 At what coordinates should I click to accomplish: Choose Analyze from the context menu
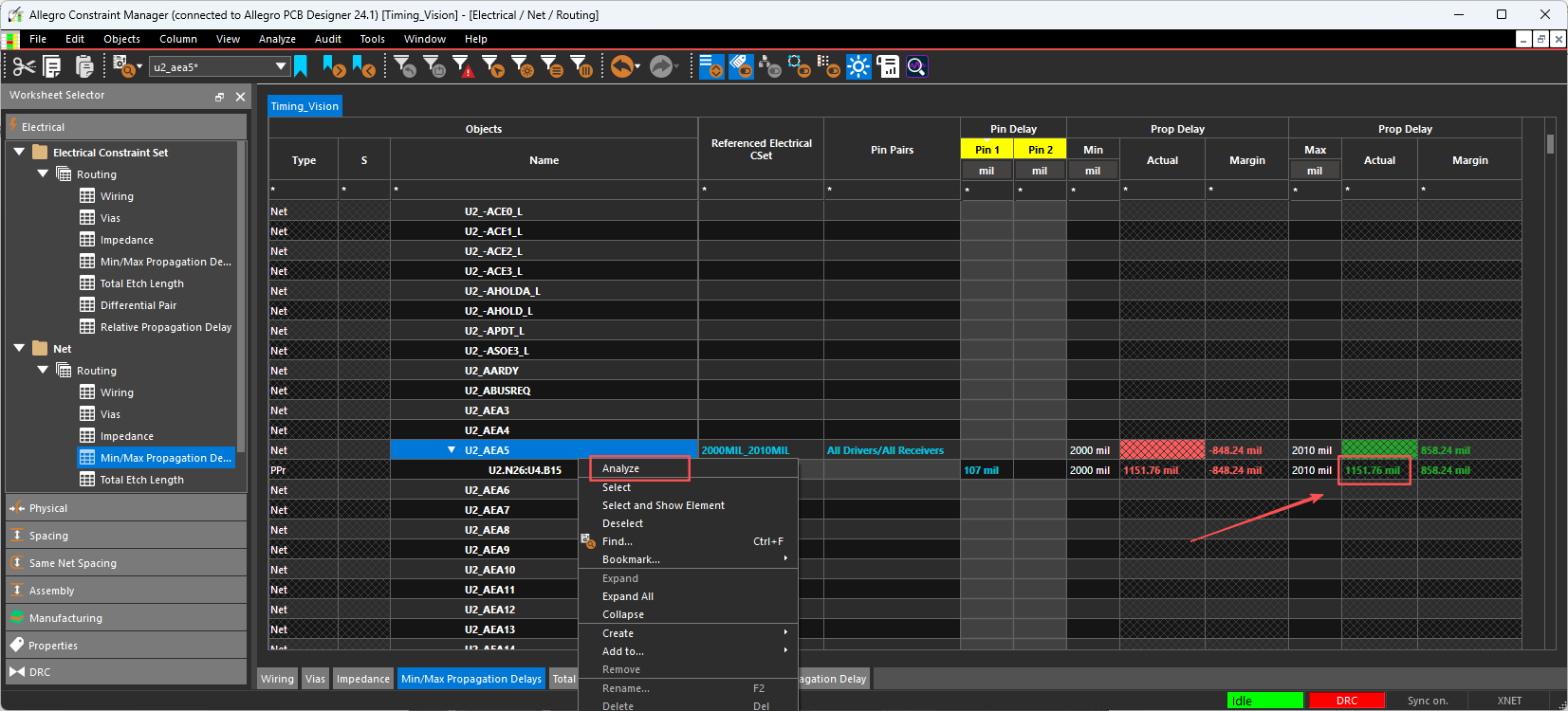621,468
